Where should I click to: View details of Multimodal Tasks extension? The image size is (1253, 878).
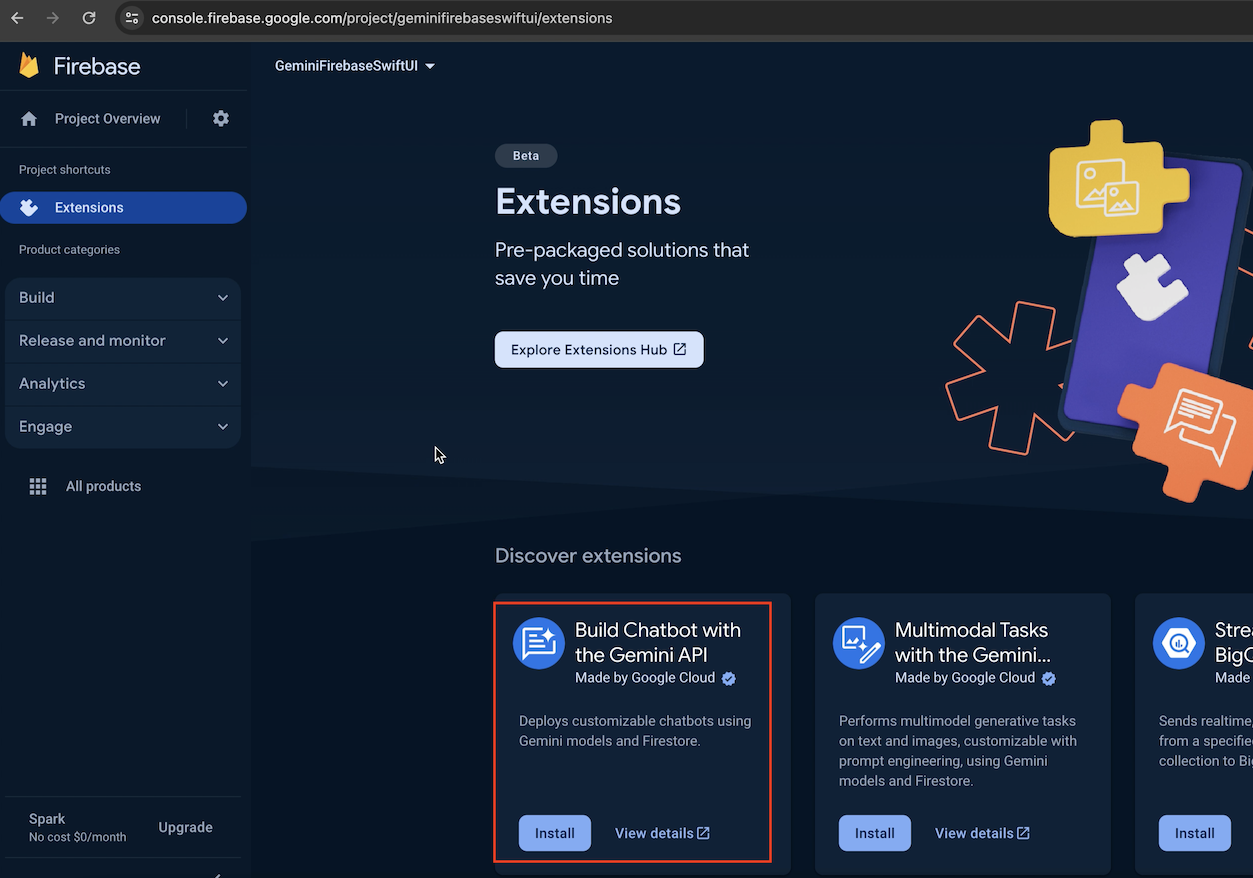tap(982, 833)
